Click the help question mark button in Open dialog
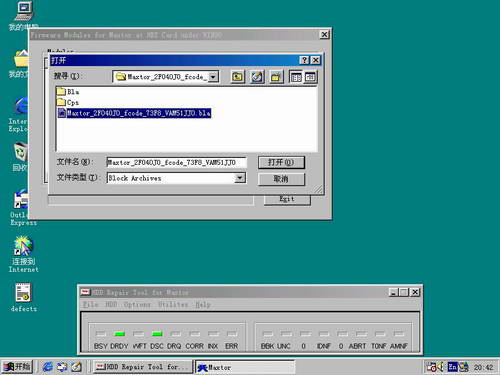The width and height of the screenshot is (500, 375). (x=304, y=60)
